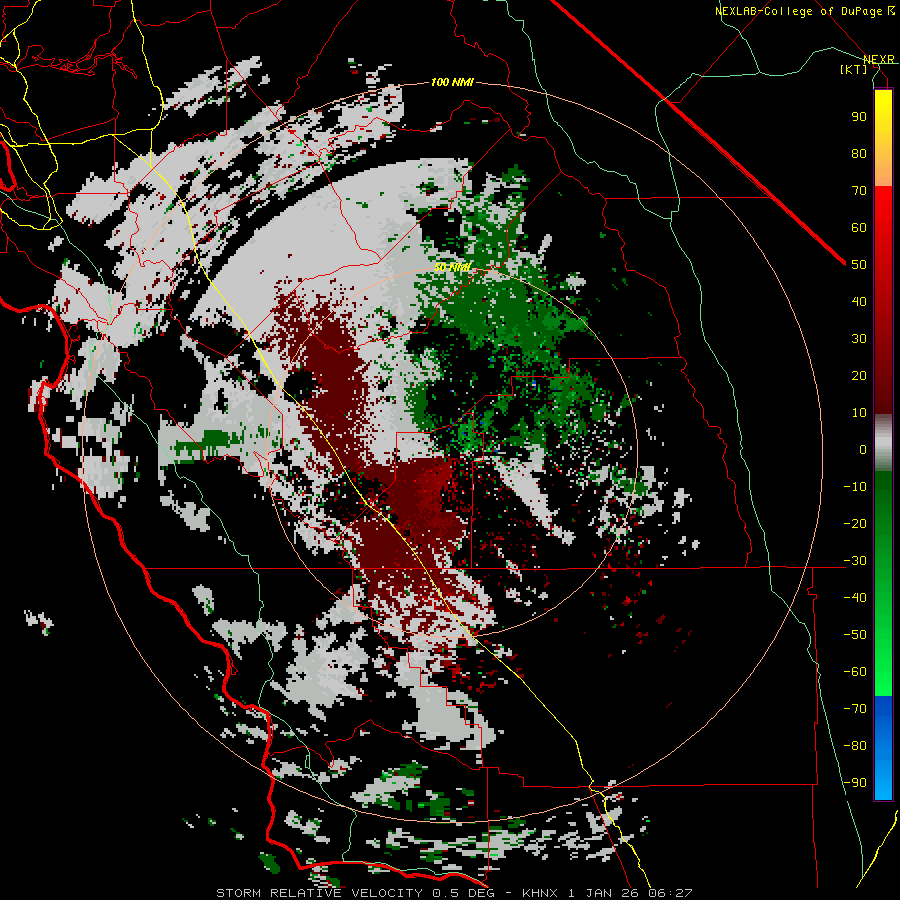
Task: Click the -90 value on the velocity scale
Action: pyautogui.click(x=855, y=783)
